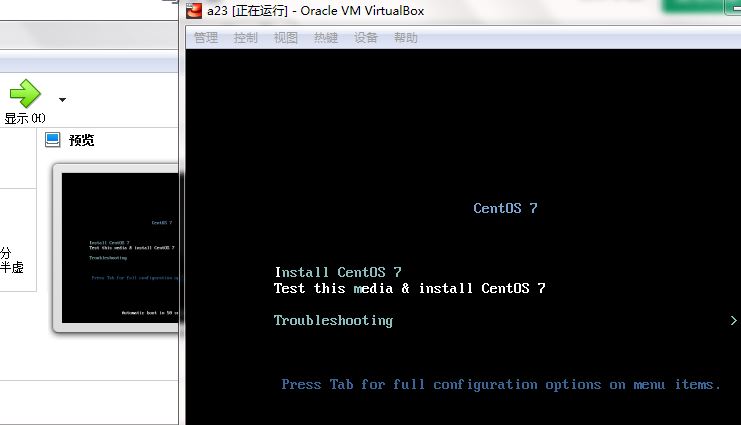Click the VirtualBox icon in title bar
741x425 pixels.
click(x=194, y=11)
